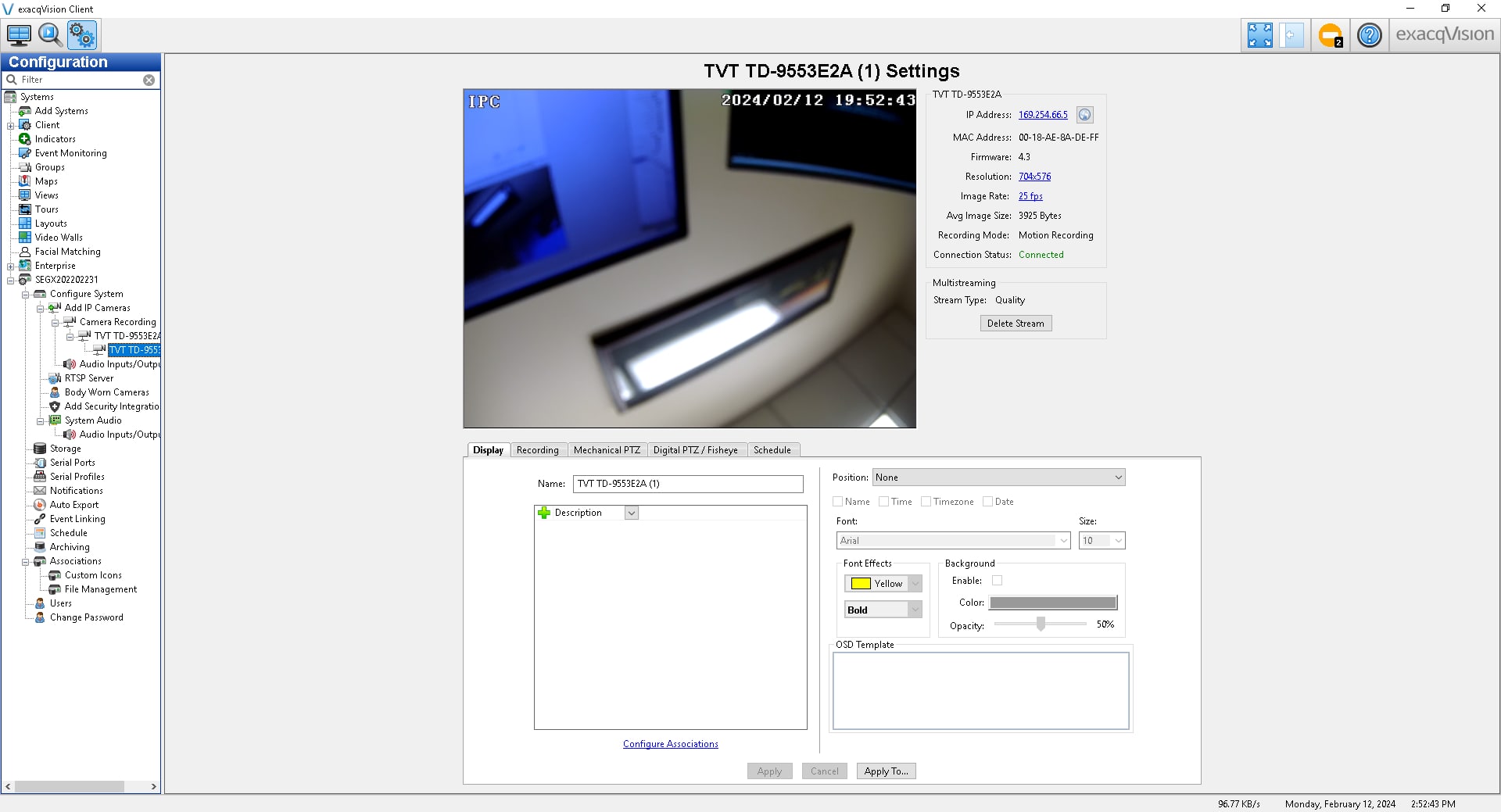Image resolution: width=1501 pixels, height=812 pixels.
Task: Select Event Monitoring icon in tree
Action: coord(25,153)
